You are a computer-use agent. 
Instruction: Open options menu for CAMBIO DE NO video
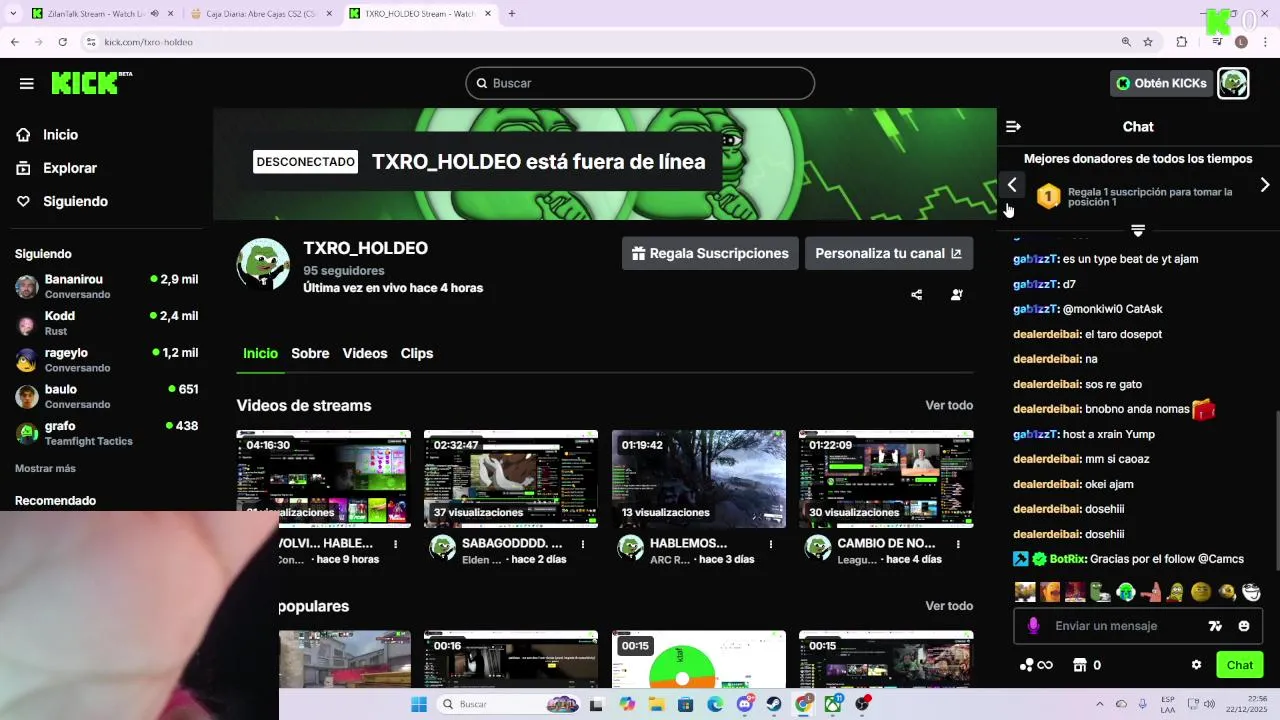pos(958,544)
